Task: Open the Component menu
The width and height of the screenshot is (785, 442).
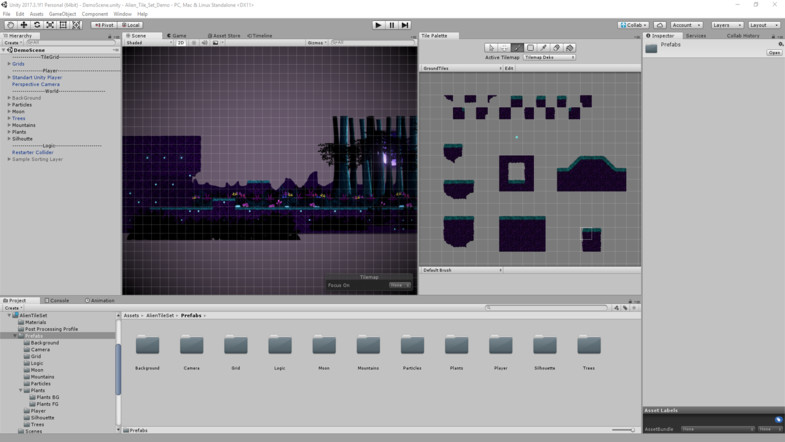Action: (x=95, y=14)
